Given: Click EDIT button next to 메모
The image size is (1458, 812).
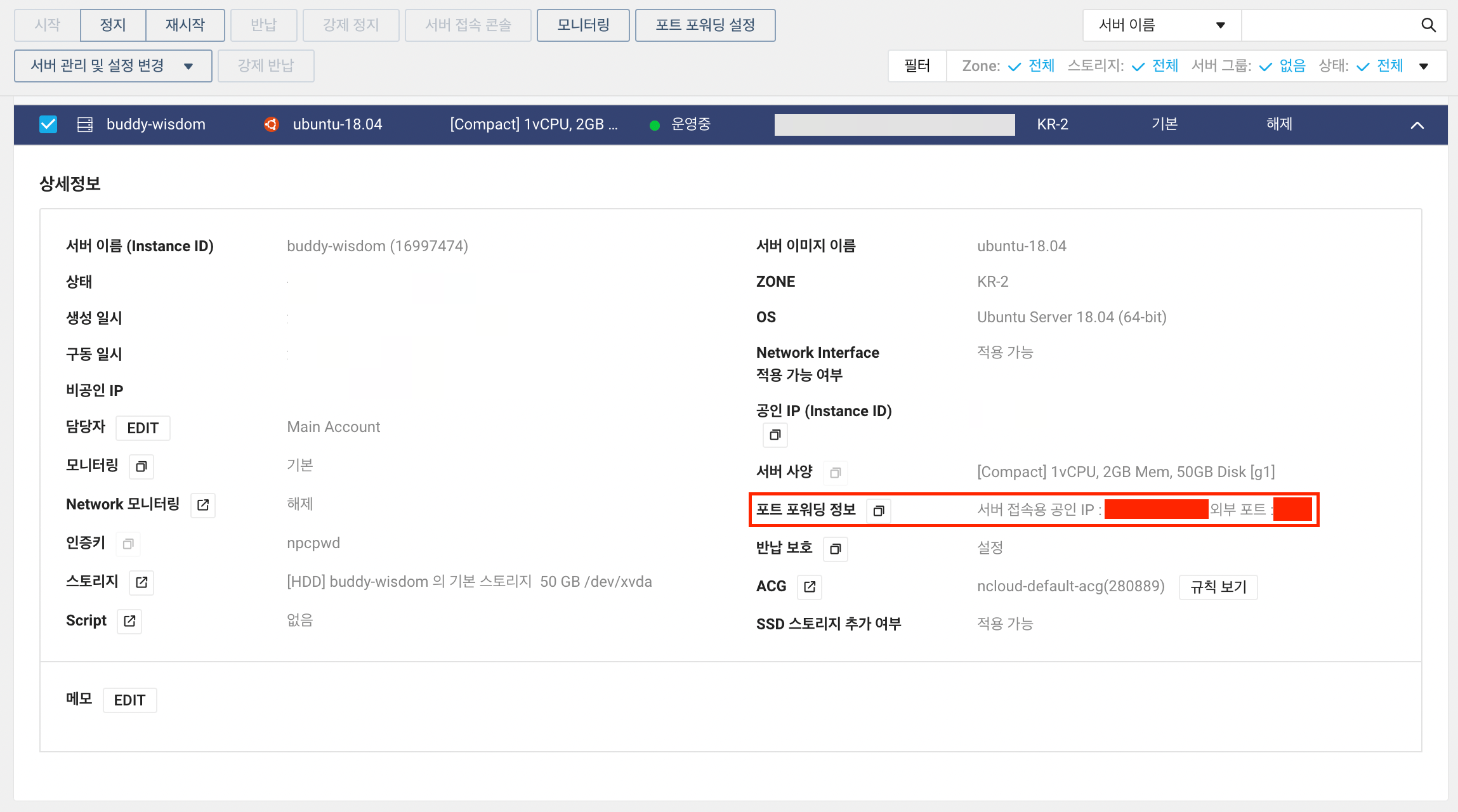Looking at the screenshot, I should tap(129, 700).
